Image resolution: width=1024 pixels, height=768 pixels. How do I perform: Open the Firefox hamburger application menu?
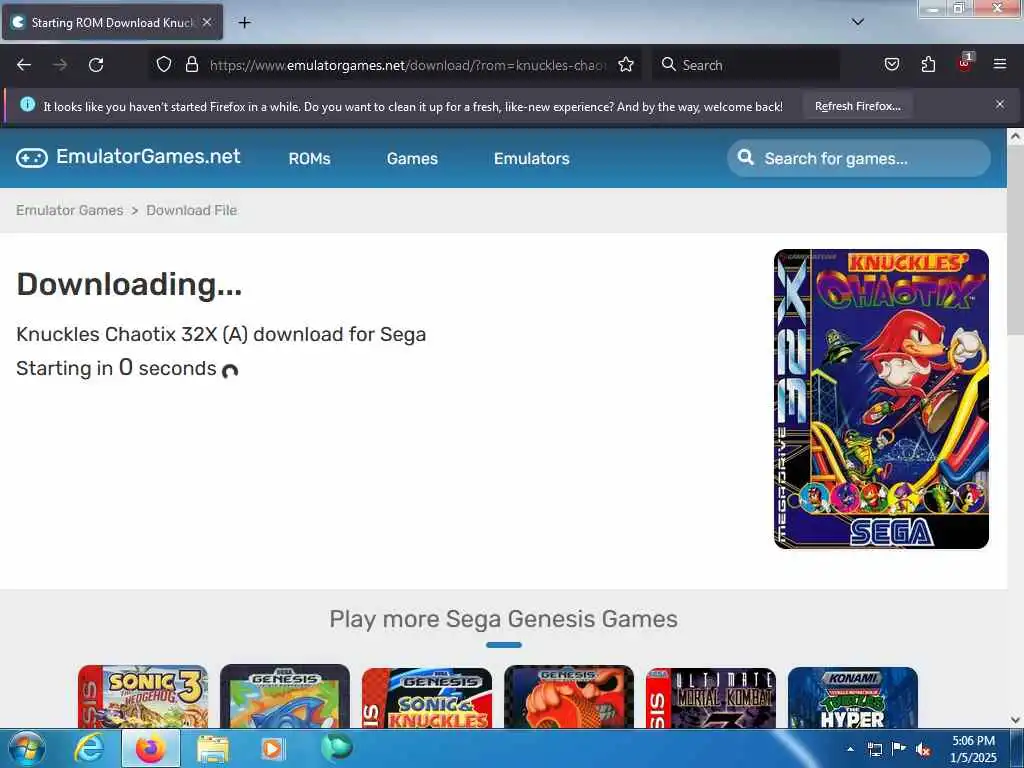tap(1000, 64)
